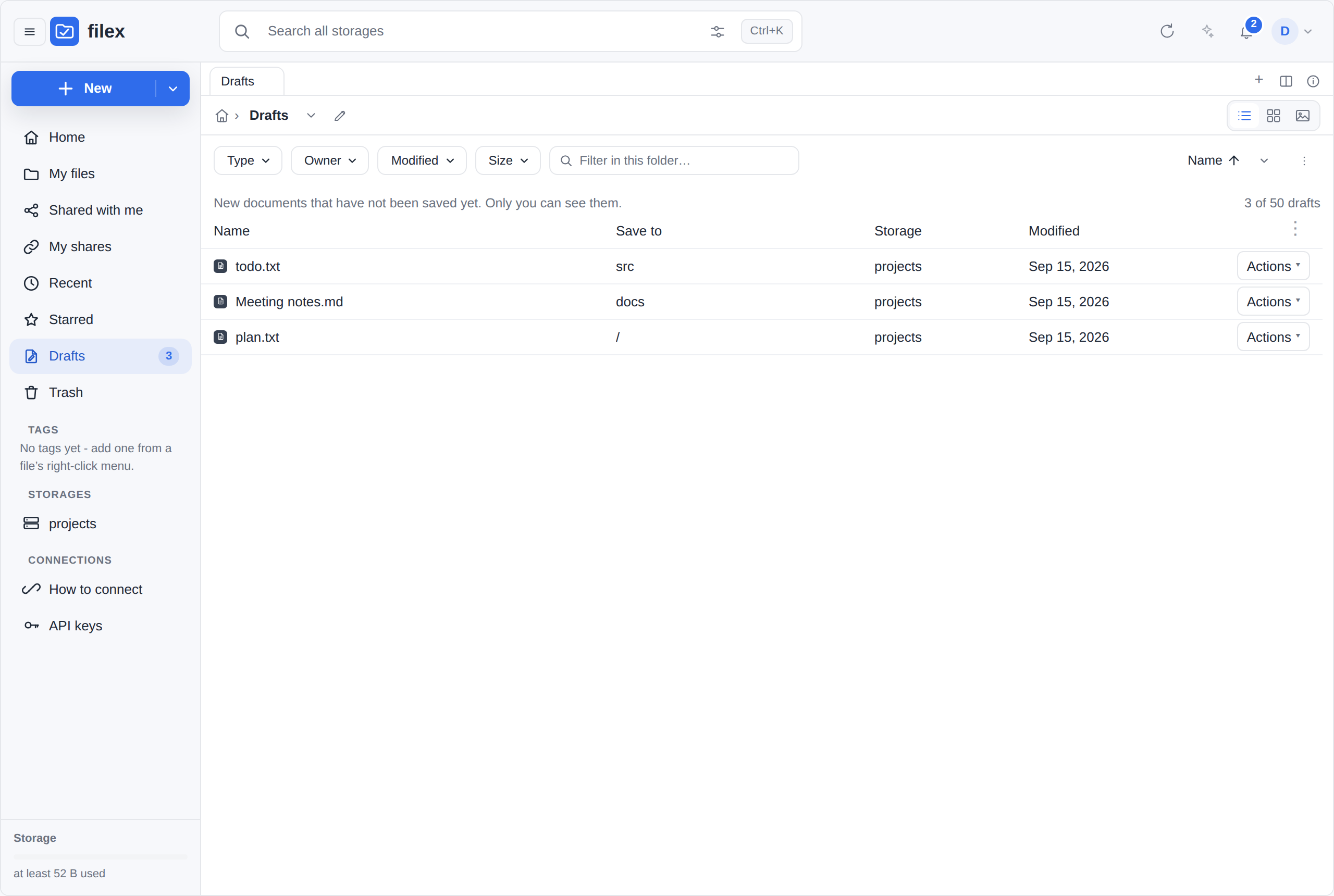Select the Drafts tab
Viewport: 1334px width, 896px height.
[x=247, y=81]
